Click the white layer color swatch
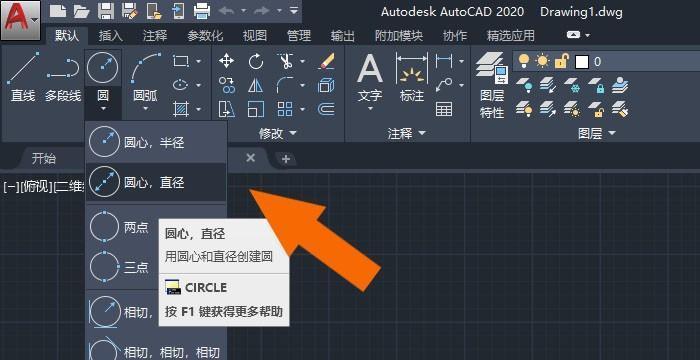 pos(582,62)
